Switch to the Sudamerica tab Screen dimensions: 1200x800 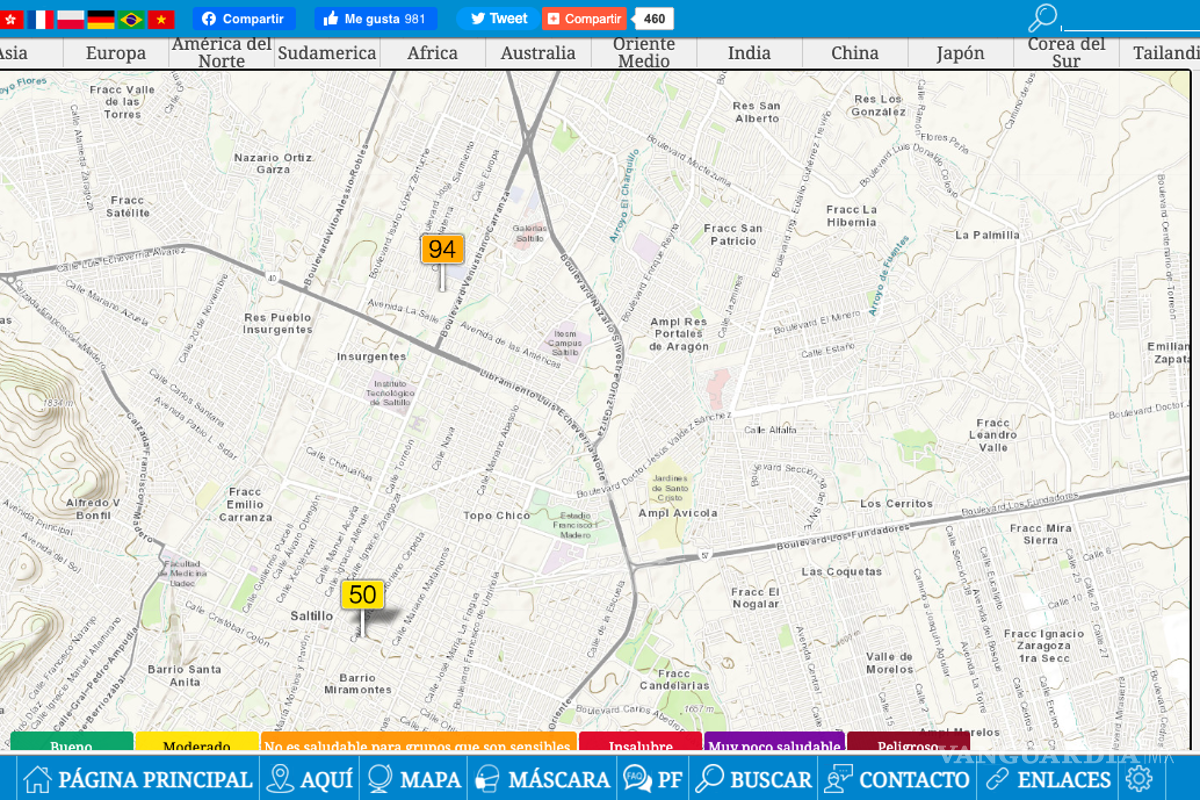(x=327, y=53)
